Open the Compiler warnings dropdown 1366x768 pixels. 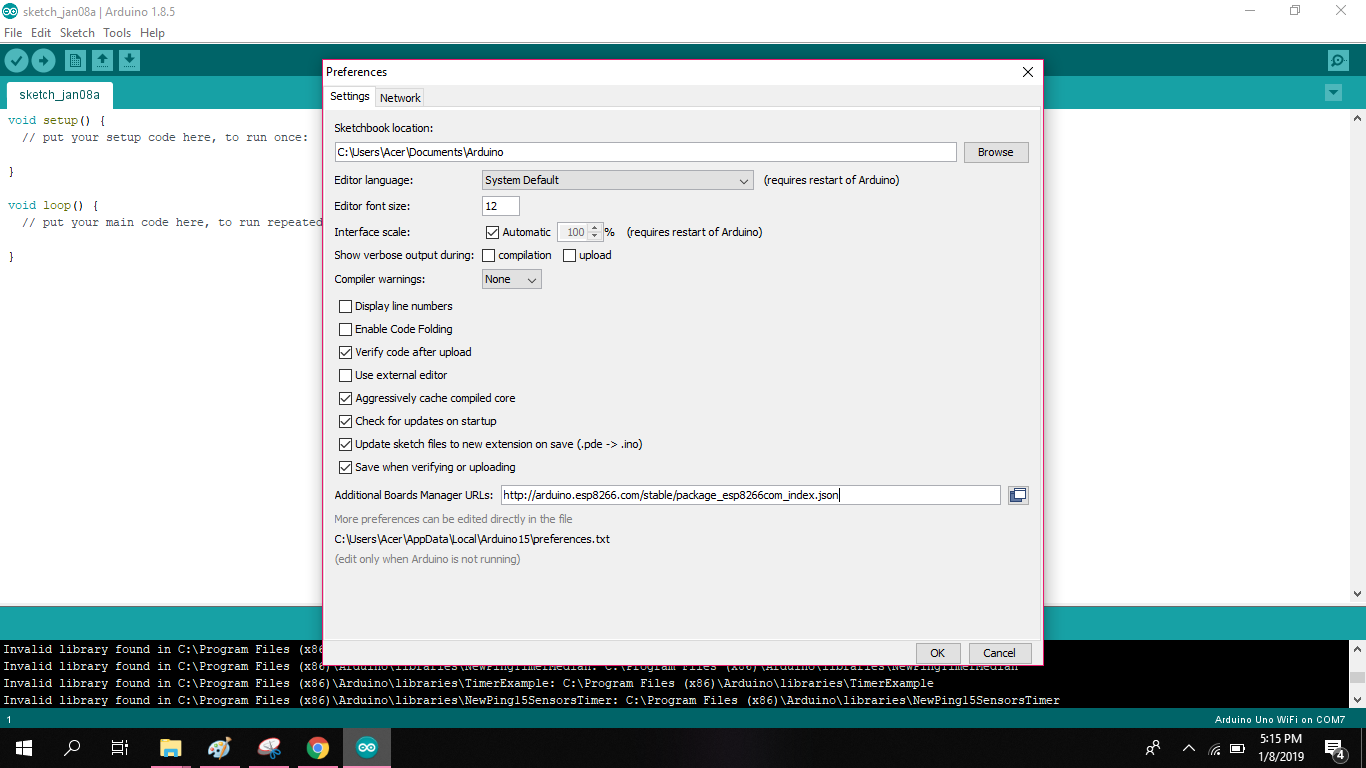(x=512, y=280)
